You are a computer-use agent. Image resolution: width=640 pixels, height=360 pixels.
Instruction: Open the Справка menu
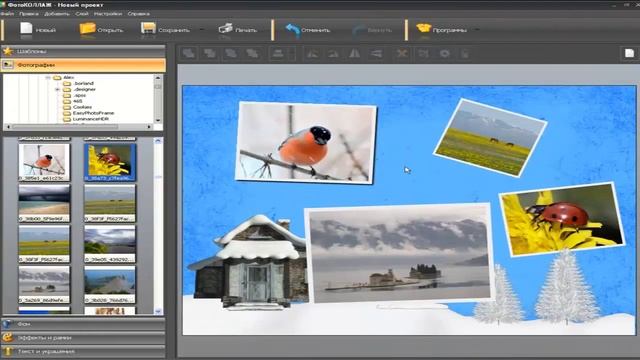click(x=139, y=13)
